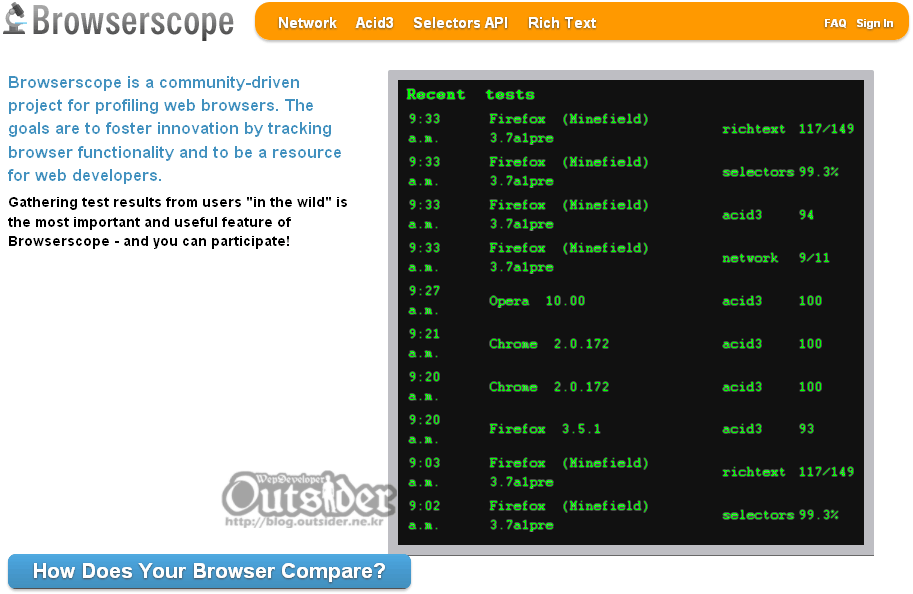This screenshot has height=594, width=913.
Task: Select the network 9/11 result row
Action: [x=776, y=258]
